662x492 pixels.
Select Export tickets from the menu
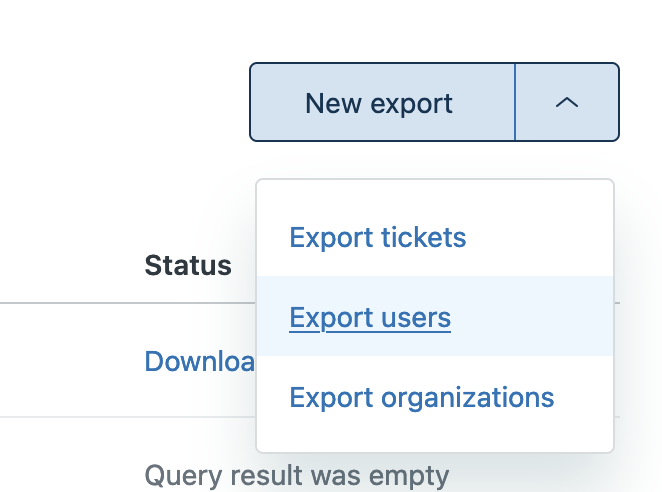(x=378, y=238)
